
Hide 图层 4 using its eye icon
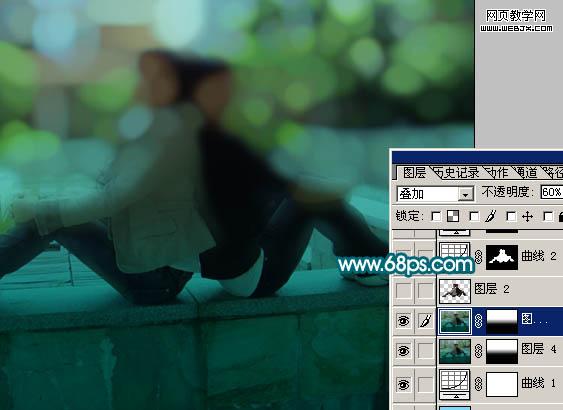(403, 350)
